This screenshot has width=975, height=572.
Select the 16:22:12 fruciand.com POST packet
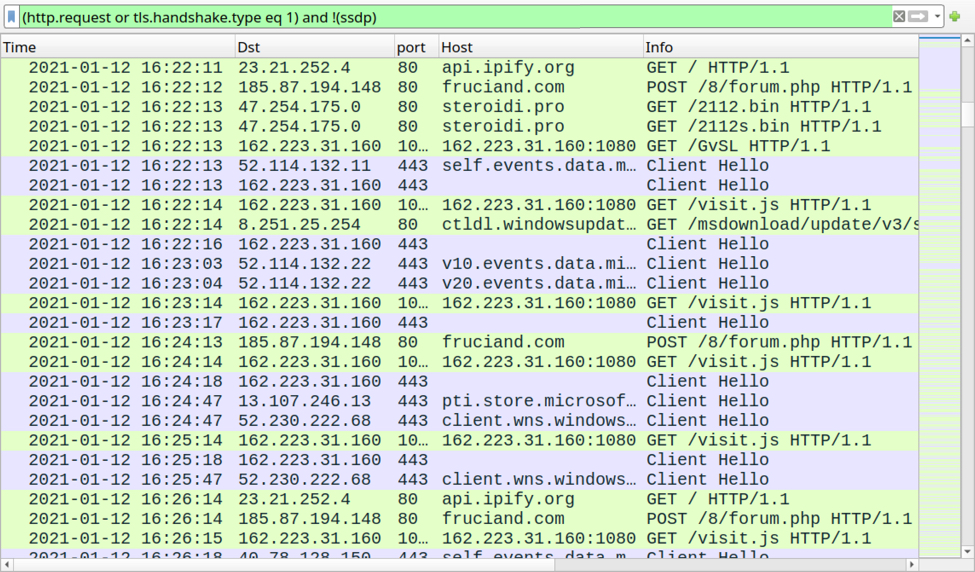coord(460,87)
